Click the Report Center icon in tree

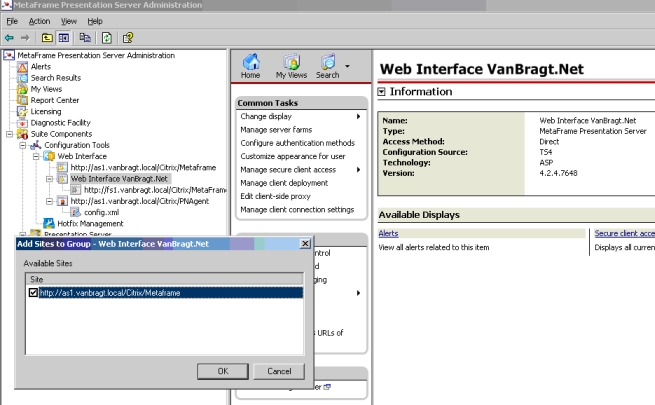pos(22,100)
